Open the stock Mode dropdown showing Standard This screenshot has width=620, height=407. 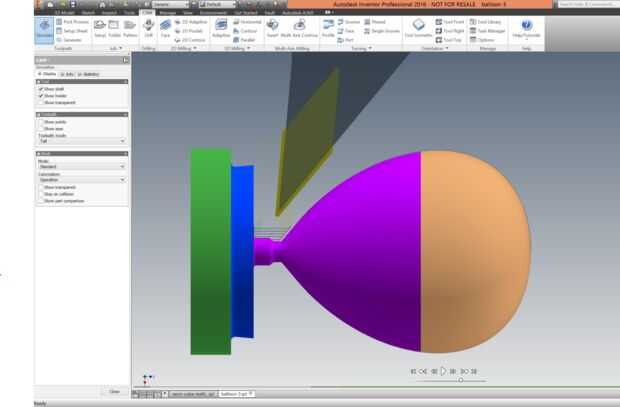82,167
